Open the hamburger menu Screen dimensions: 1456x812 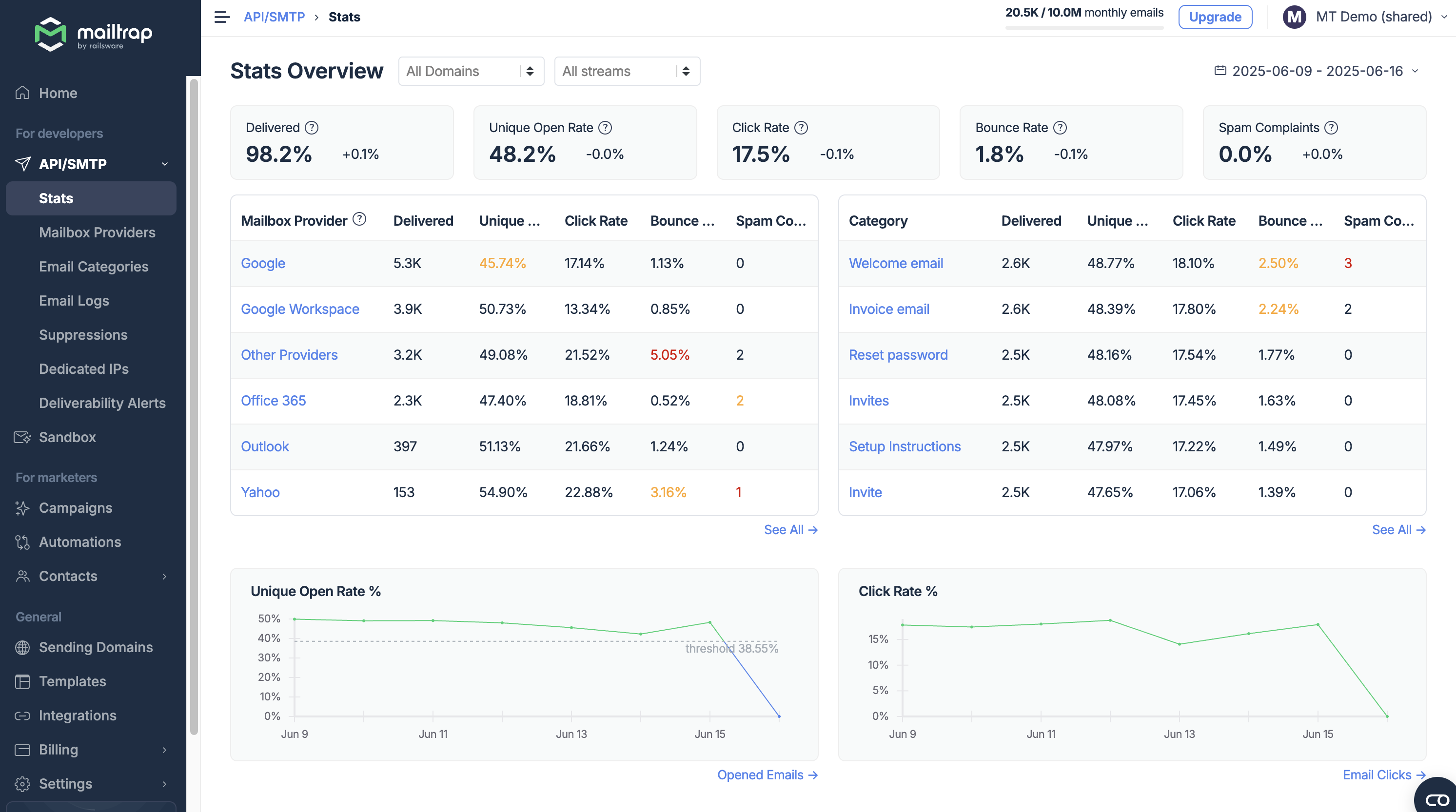[x=221, y=17]
